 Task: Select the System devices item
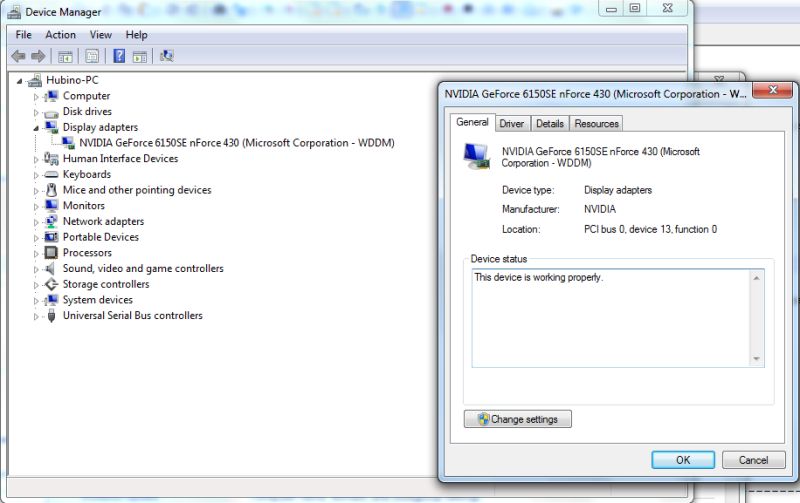point(98,300)
